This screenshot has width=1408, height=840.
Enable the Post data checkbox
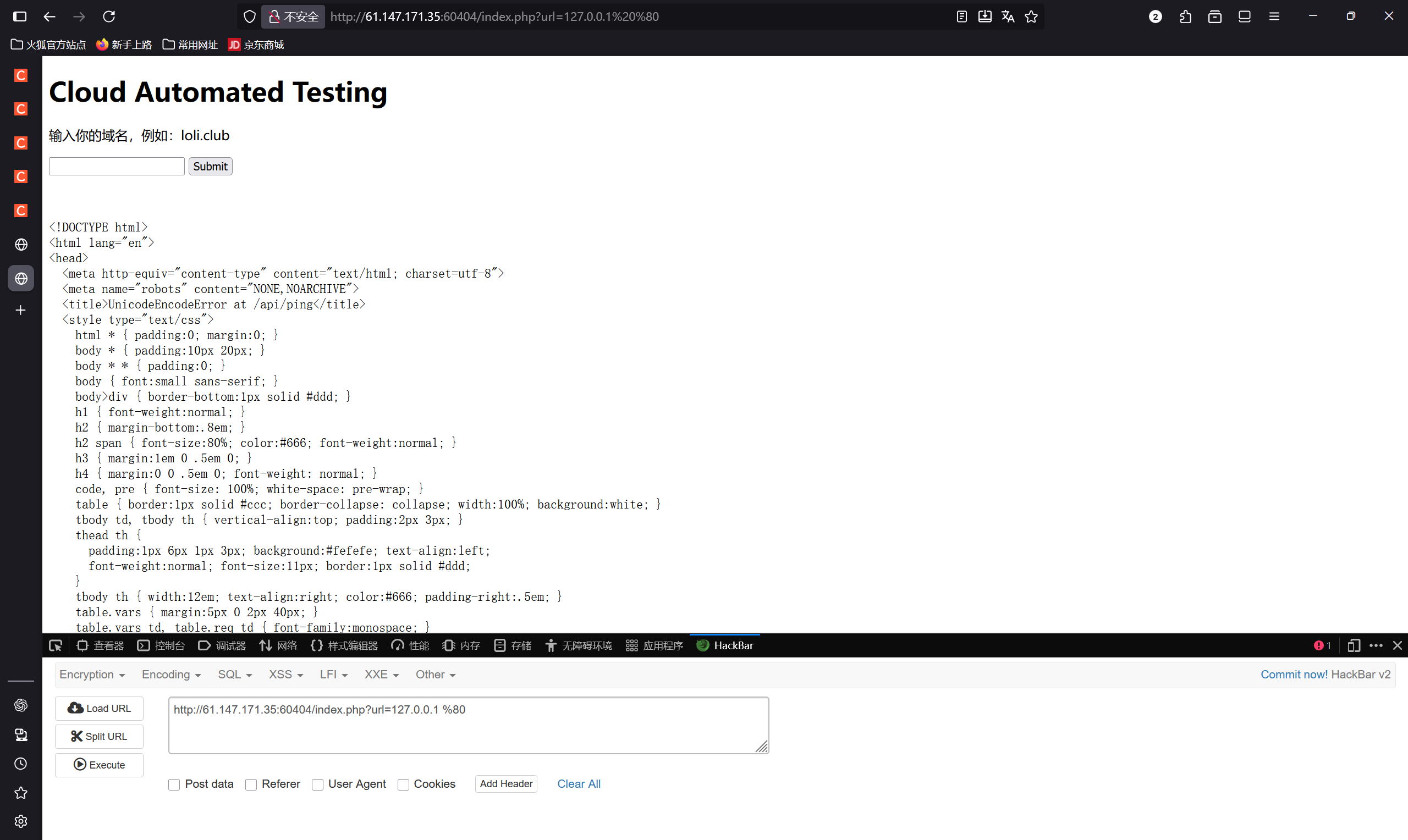pyautogui.click(x=174, y=784)
